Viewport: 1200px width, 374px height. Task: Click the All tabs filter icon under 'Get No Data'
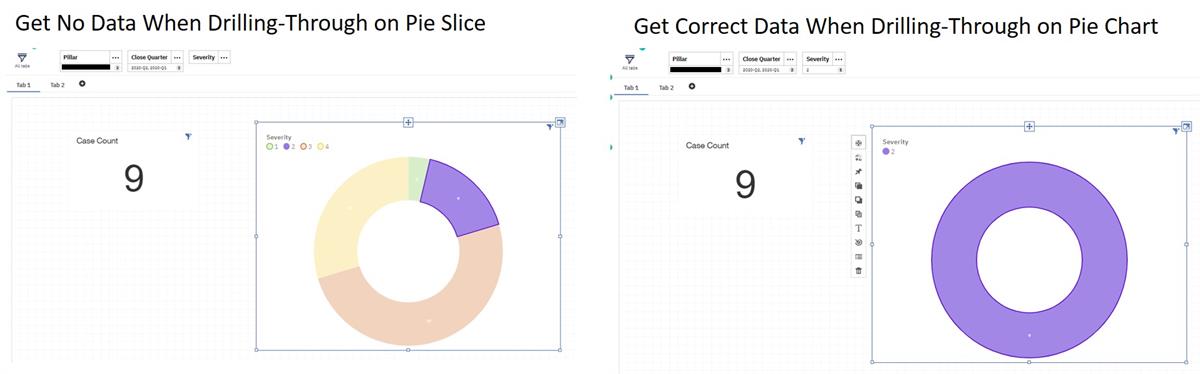tap(21, 60)
